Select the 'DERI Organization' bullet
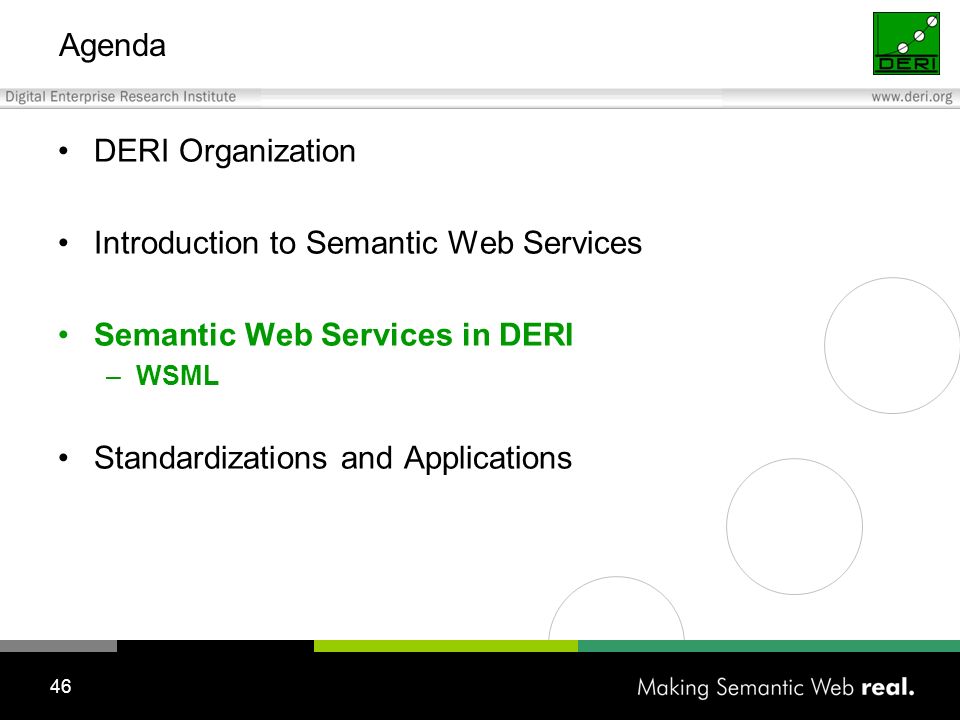The image size is (960, 720). 224,151
